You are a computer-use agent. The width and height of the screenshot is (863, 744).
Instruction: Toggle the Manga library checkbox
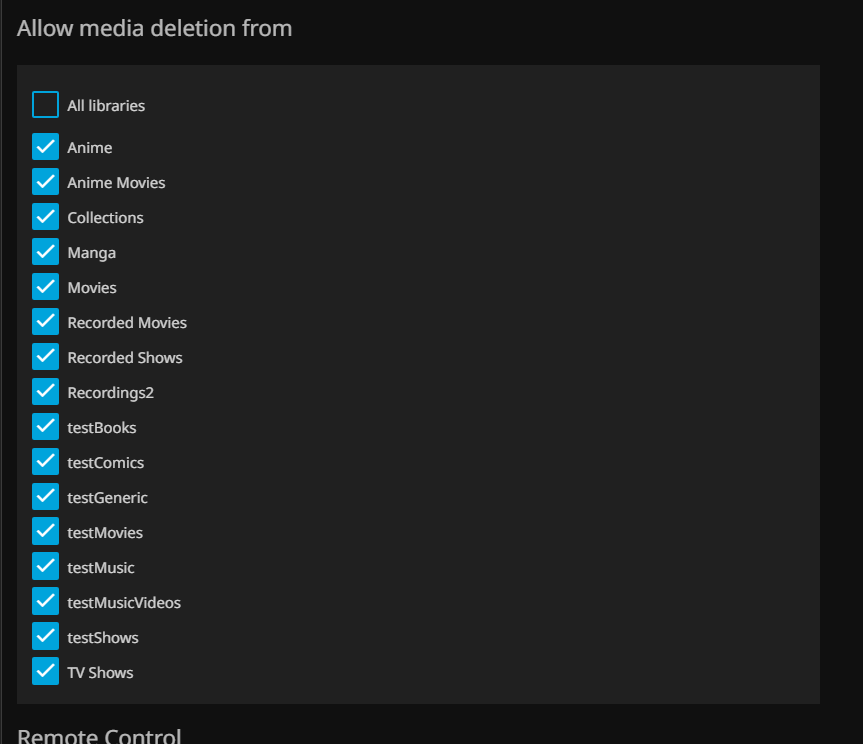coord(45,252)
